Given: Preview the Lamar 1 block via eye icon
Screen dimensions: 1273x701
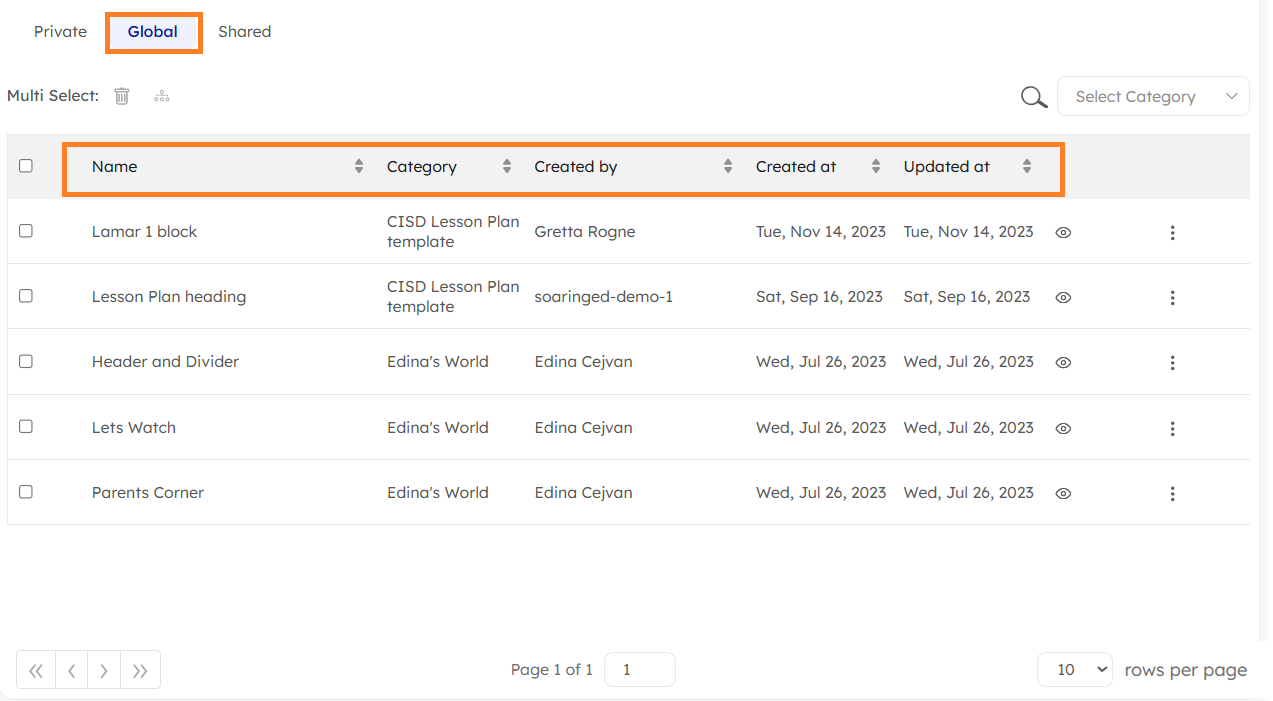Looking at the screenshot, I should [1063, 232].
